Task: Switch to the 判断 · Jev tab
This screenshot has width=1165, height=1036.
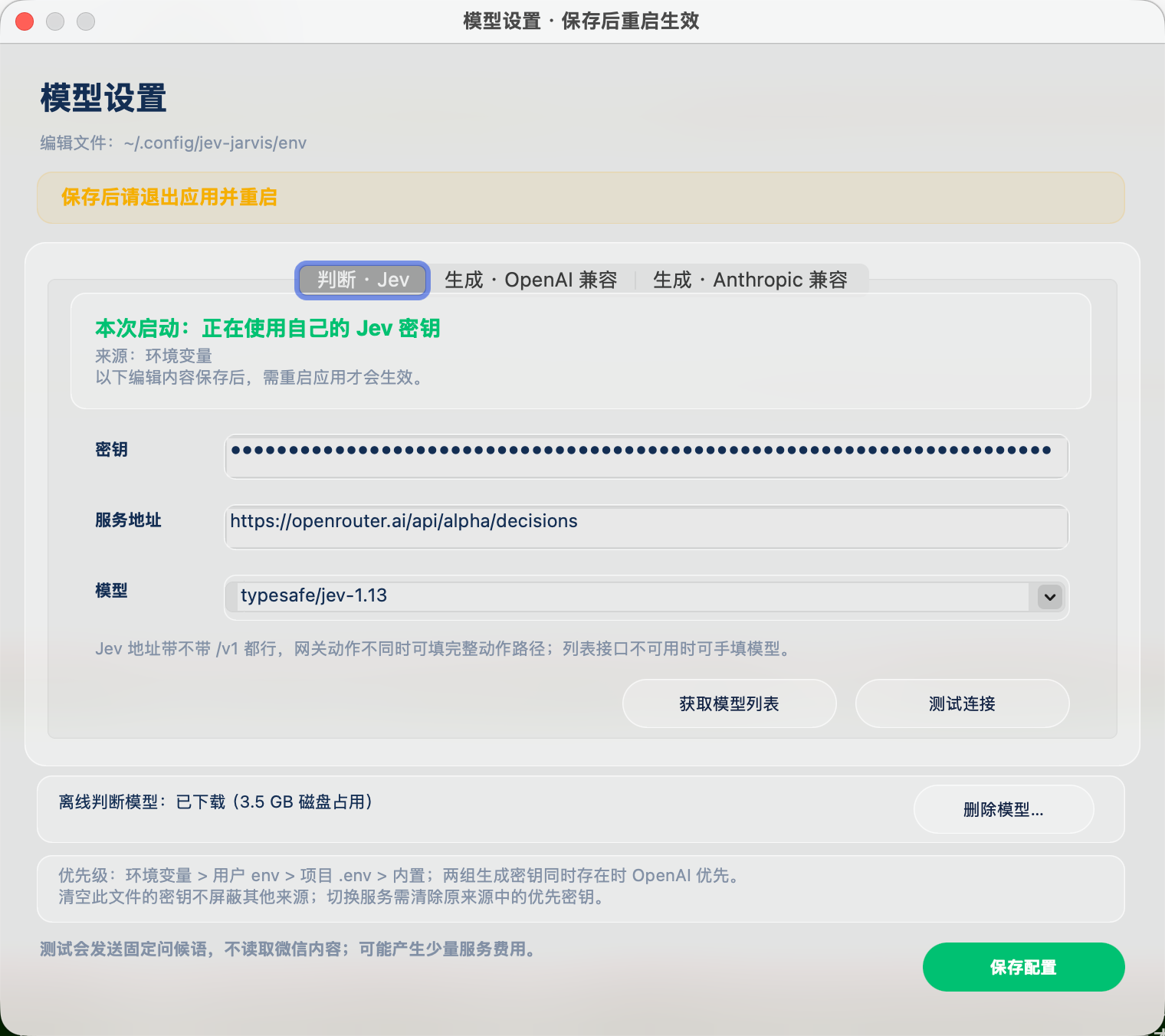Action: click(363, 280)
